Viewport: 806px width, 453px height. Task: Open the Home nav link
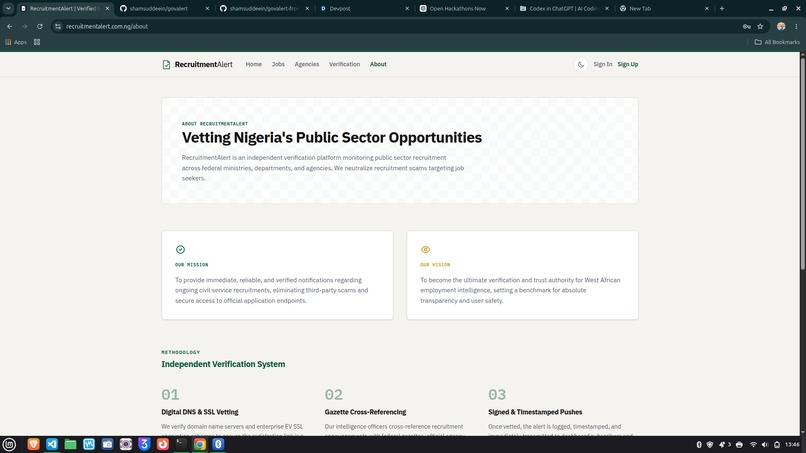[253, 64]
